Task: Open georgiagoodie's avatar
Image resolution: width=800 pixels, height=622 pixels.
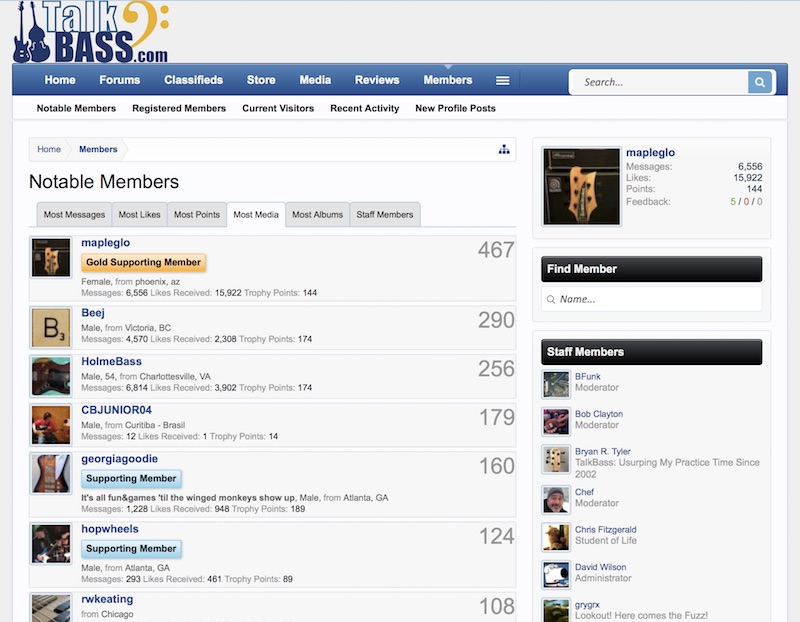Action: 51,474
